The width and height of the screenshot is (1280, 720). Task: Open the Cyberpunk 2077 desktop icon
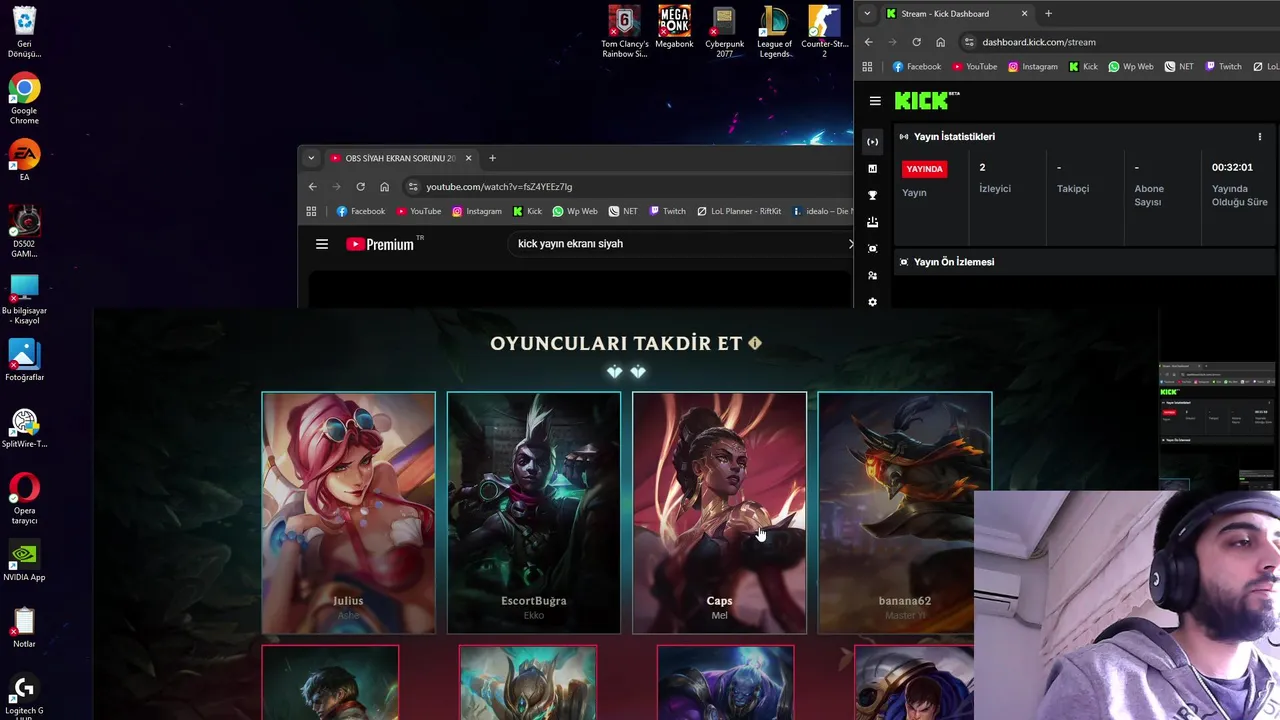[x=724, y=31]
